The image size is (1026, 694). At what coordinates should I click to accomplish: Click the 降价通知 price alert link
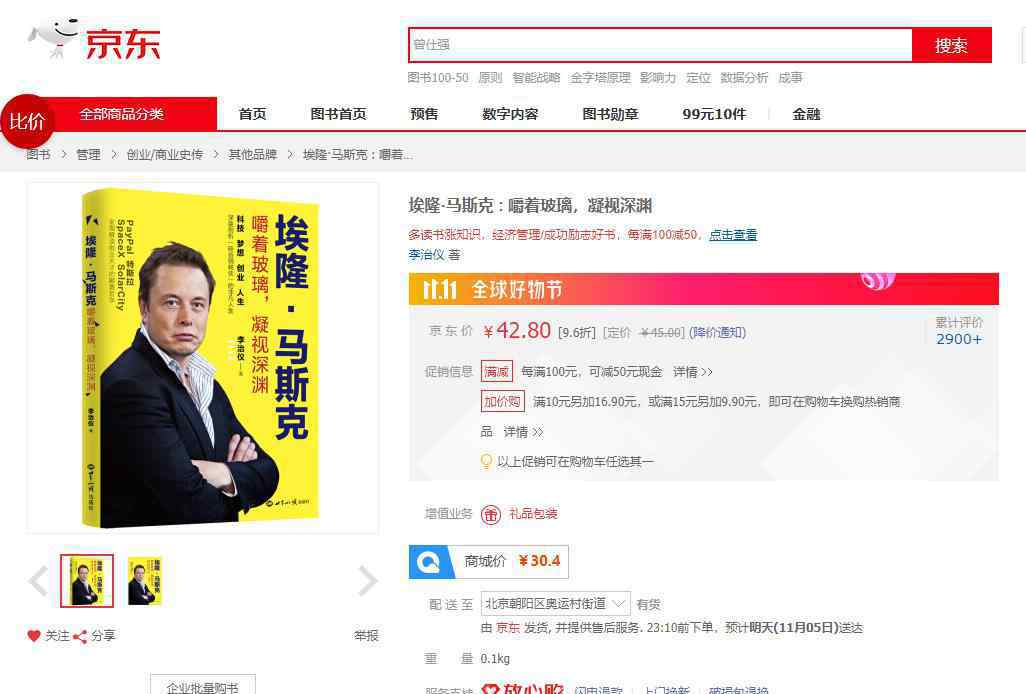(717, 332)
